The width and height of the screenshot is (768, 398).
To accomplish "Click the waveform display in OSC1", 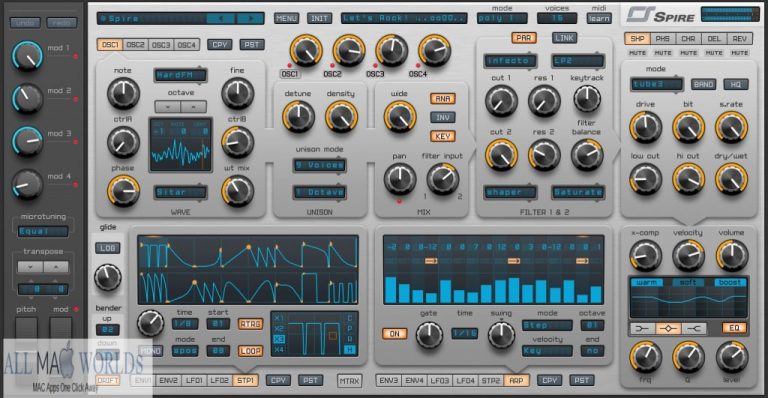I will [181, 144].
